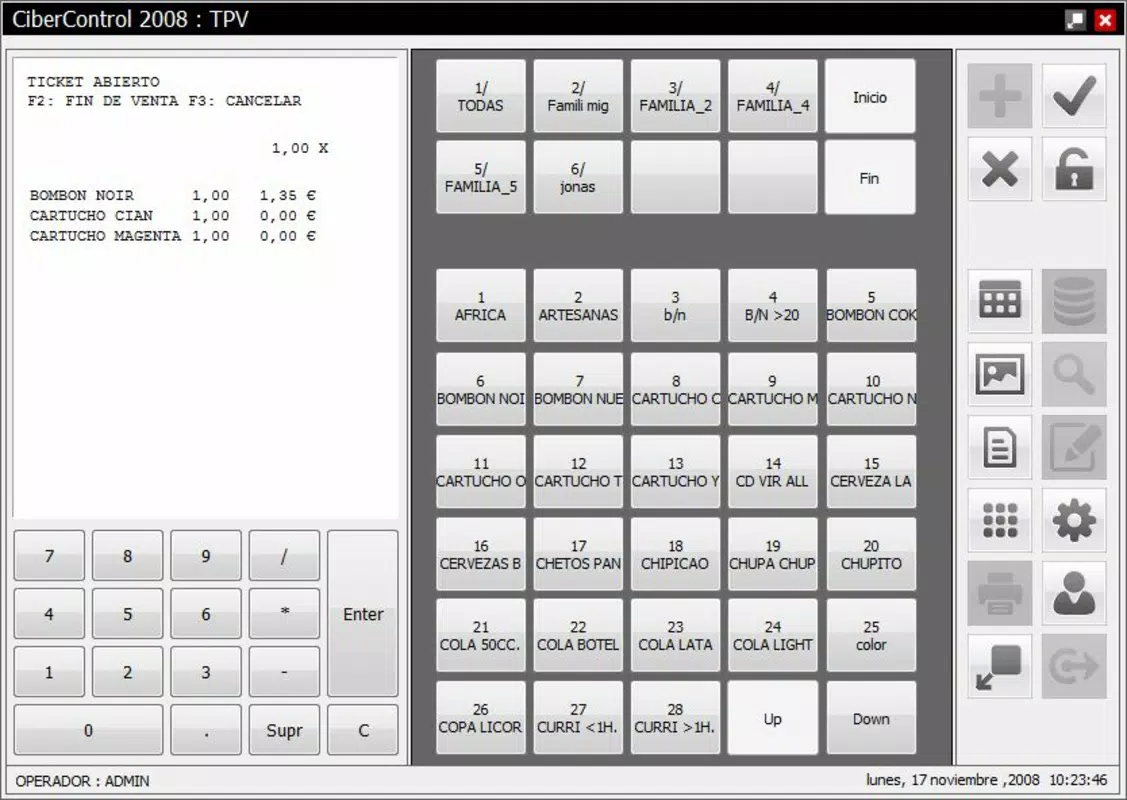Add product 15 CERVEZA LA
The width and height of the screenshot is (1127, 800).
[871, 472]
